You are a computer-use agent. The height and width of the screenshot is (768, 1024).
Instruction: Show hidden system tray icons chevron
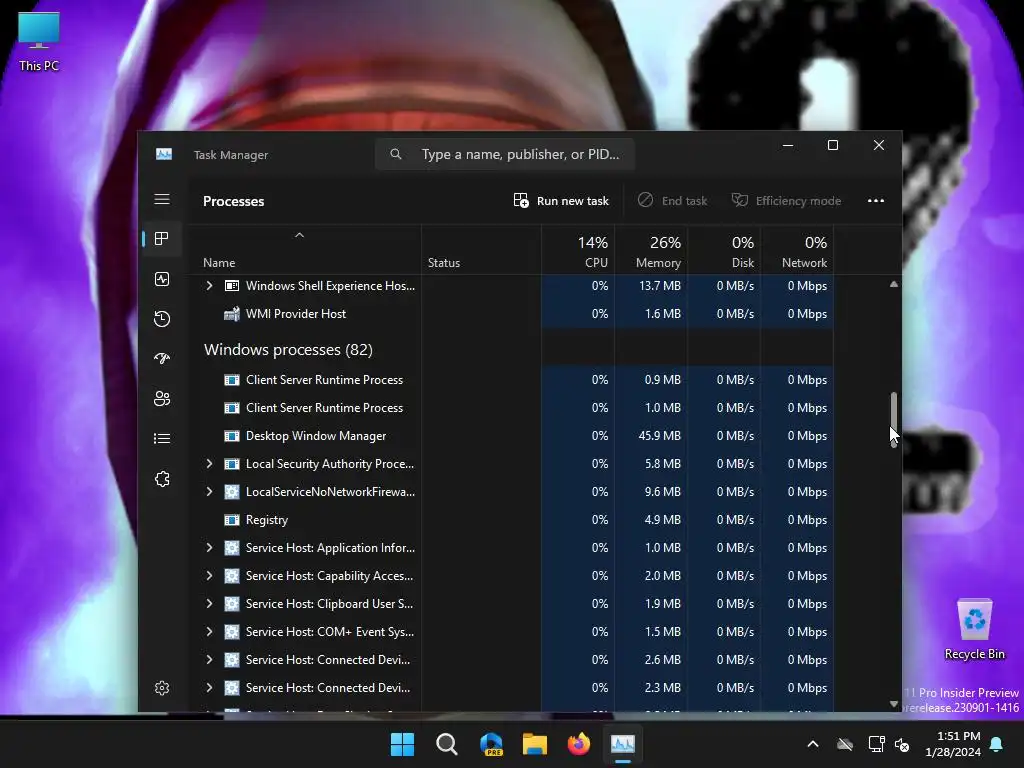point(813,744)
